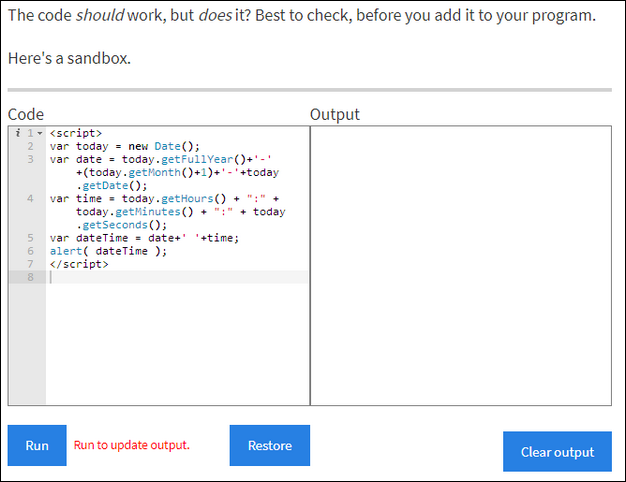Click the 'var dateTime' line of code
The height and width of the screenshot is (482, 626).
pos(145,238)
